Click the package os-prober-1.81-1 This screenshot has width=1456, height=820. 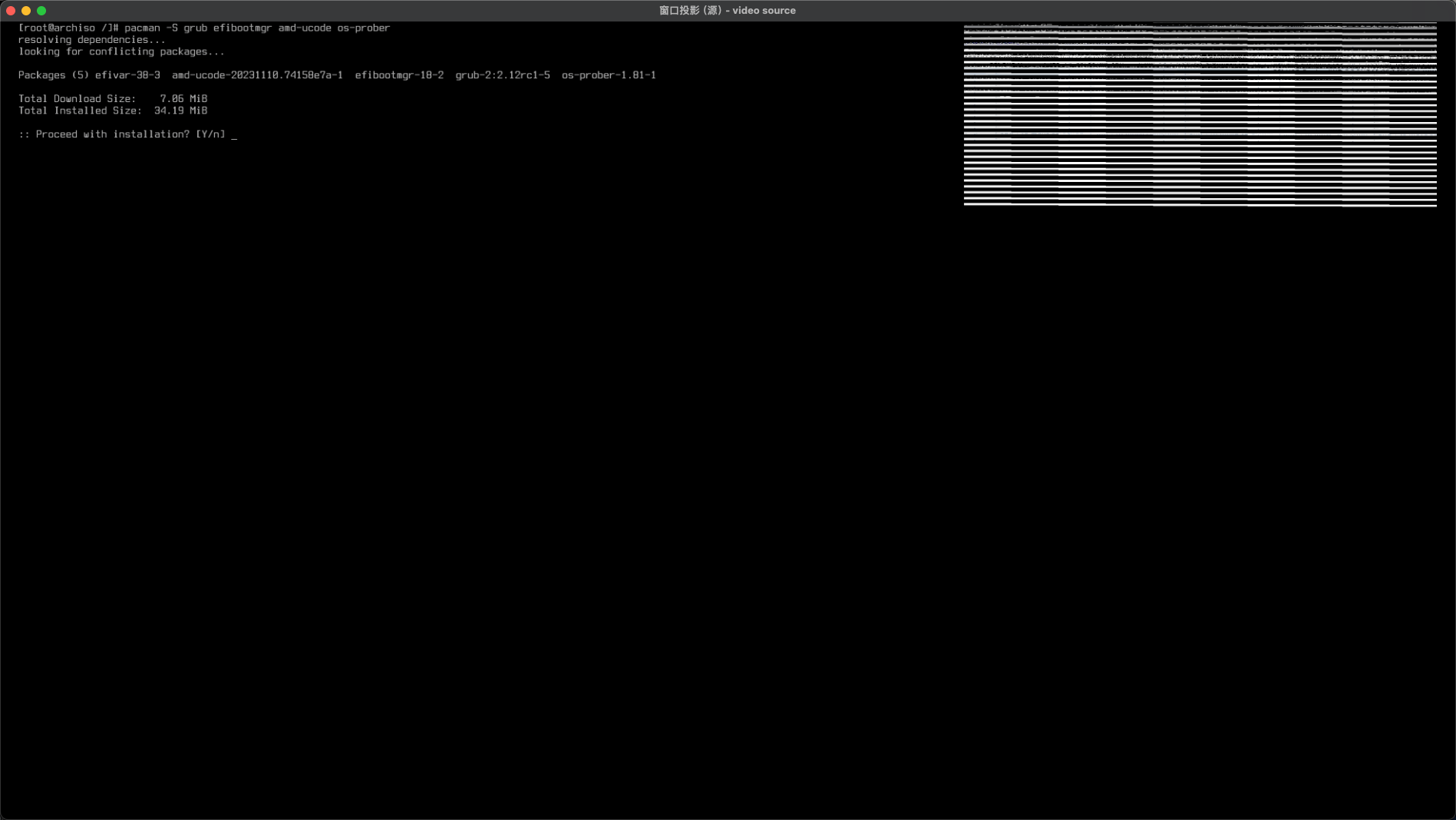(609, 75)
